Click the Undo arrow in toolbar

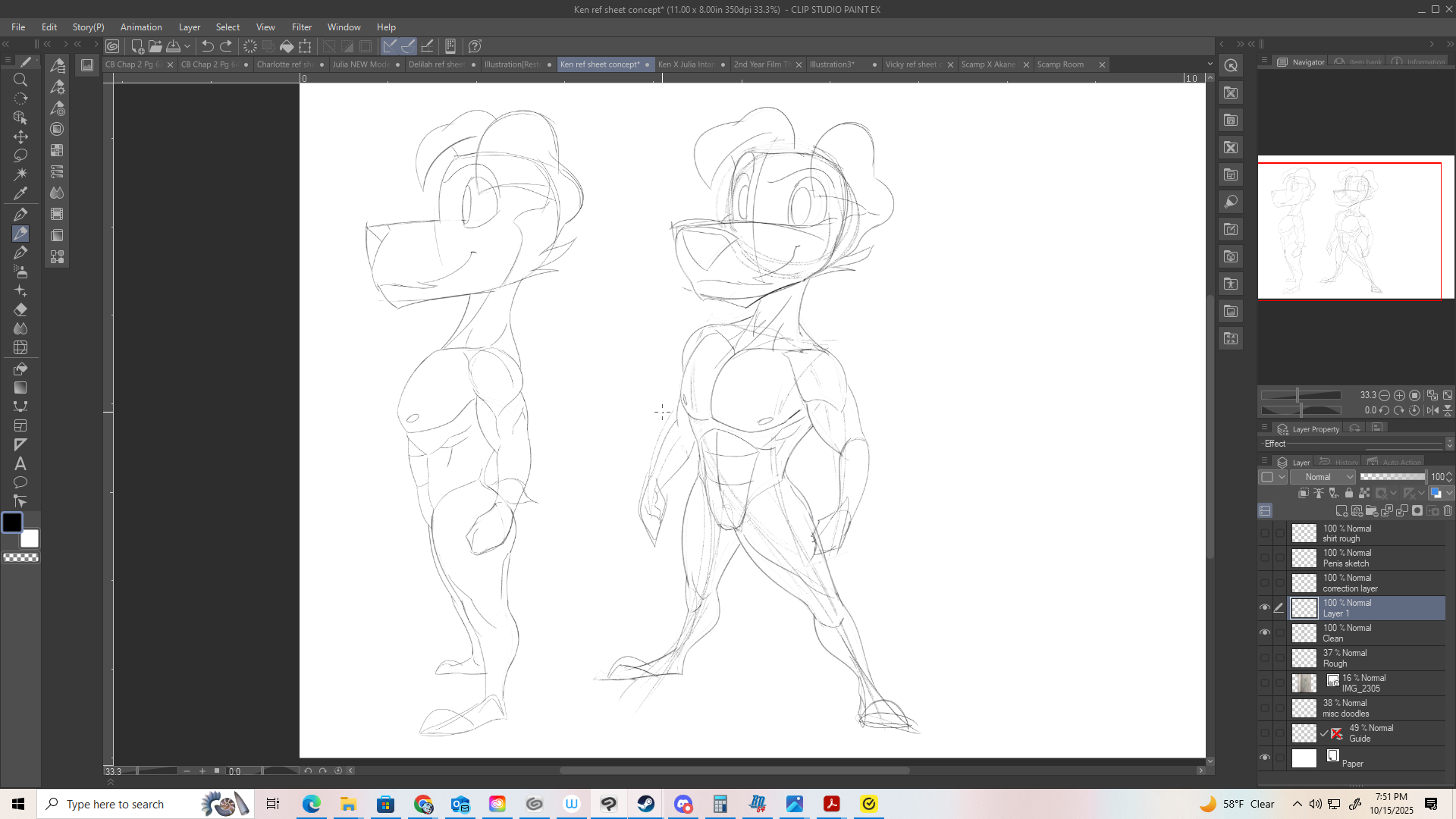[207, 46]
